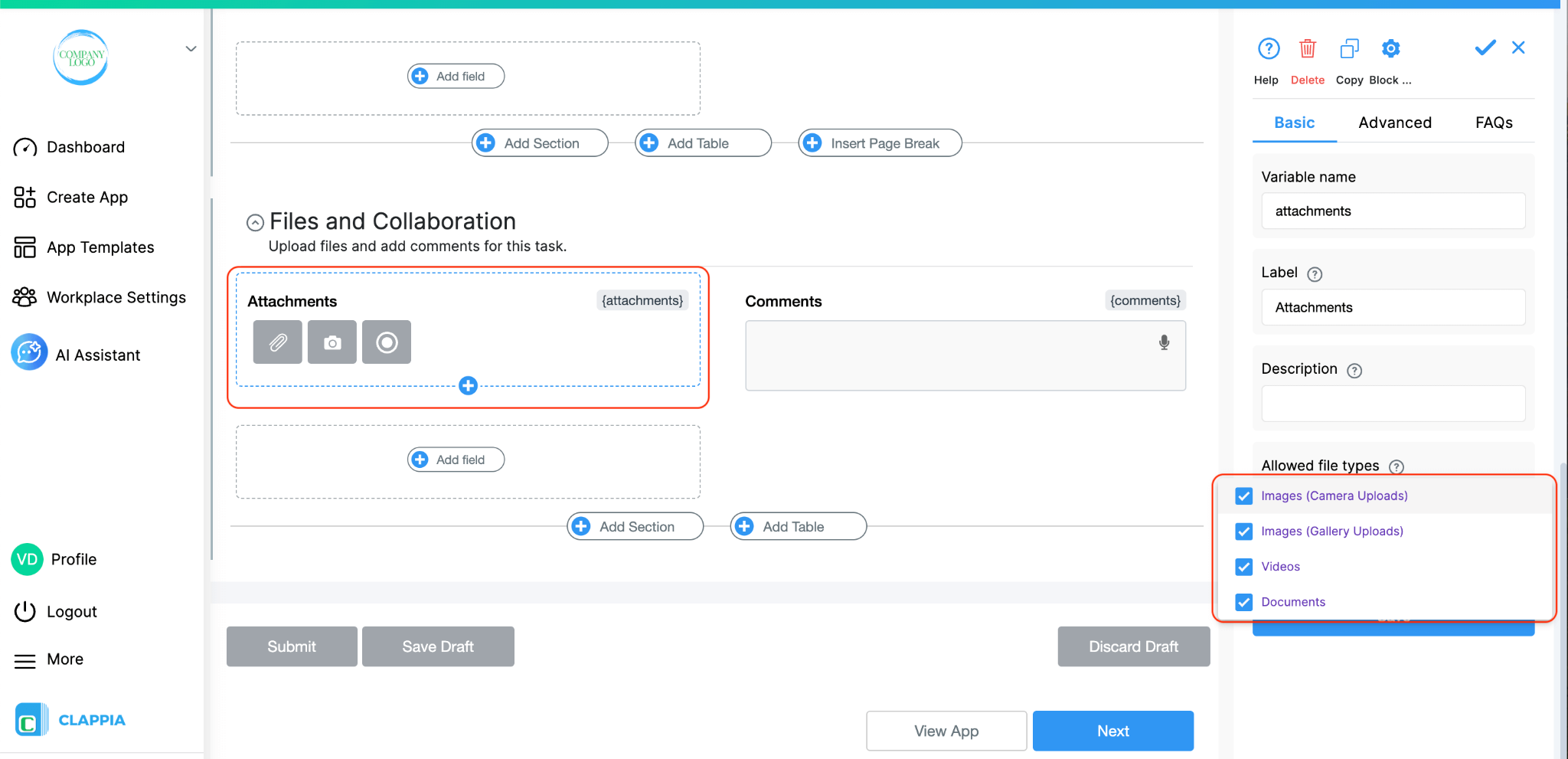Uncheck the Videos file type
The image size is (1568, 759).
(x=1243, y=567)
